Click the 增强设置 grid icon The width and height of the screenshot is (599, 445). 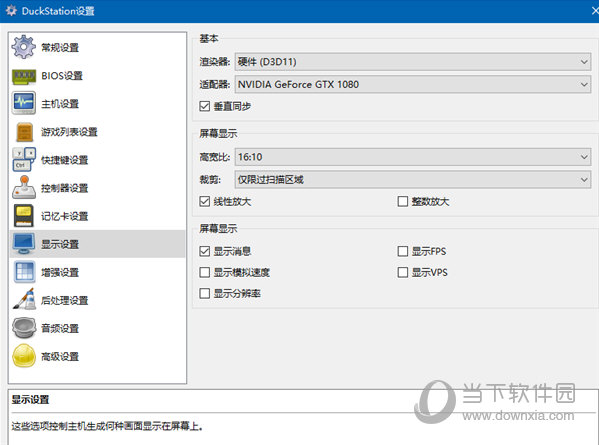(x=24, y=272)
